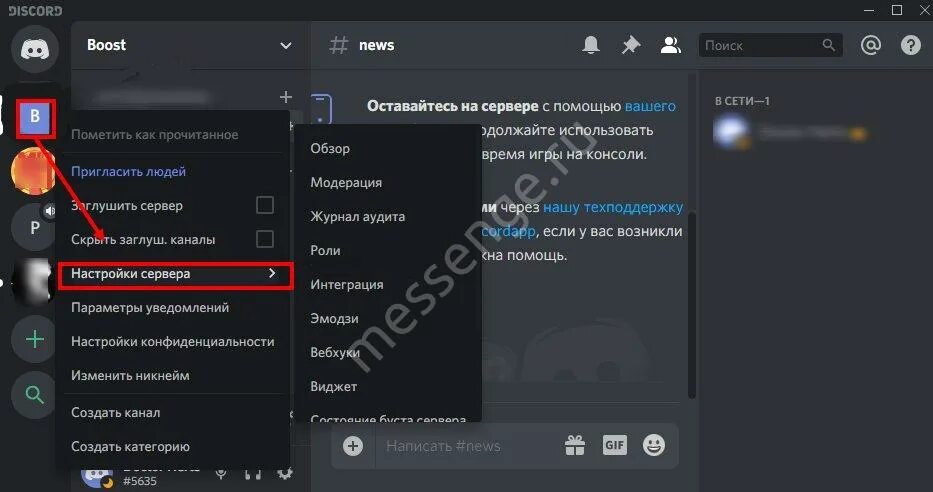Open the blurred gray avatar server
Image resolution: width=933 pixels, height=492 pixels.
pos(35,282)
